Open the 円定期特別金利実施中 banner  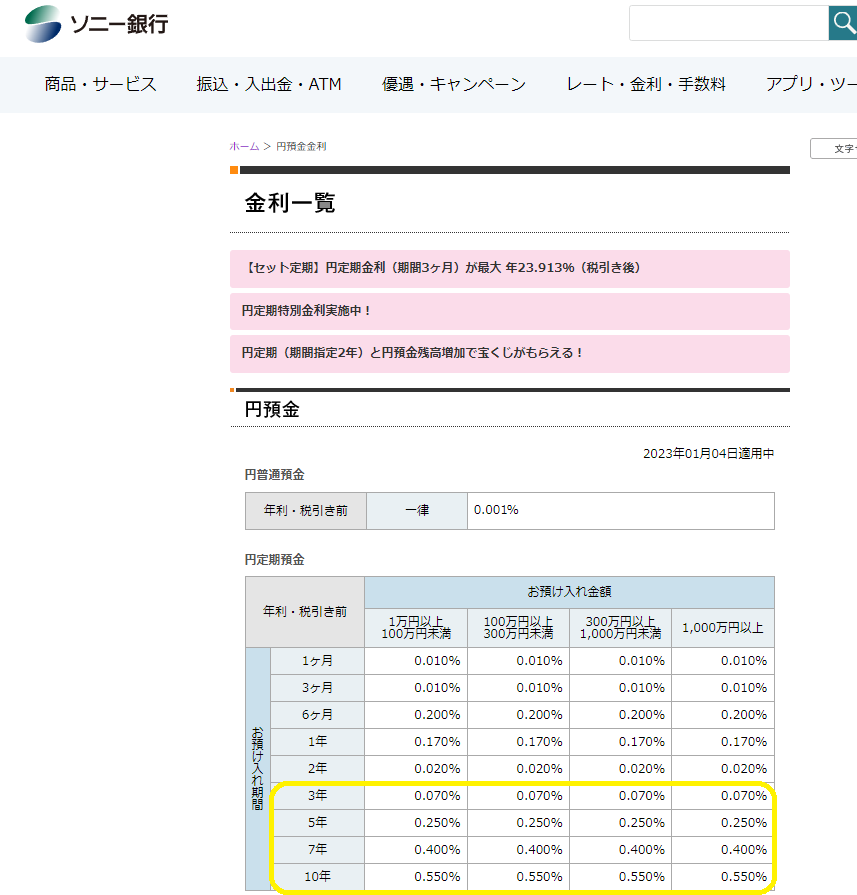pyautogui.click(x=510, y=311)
